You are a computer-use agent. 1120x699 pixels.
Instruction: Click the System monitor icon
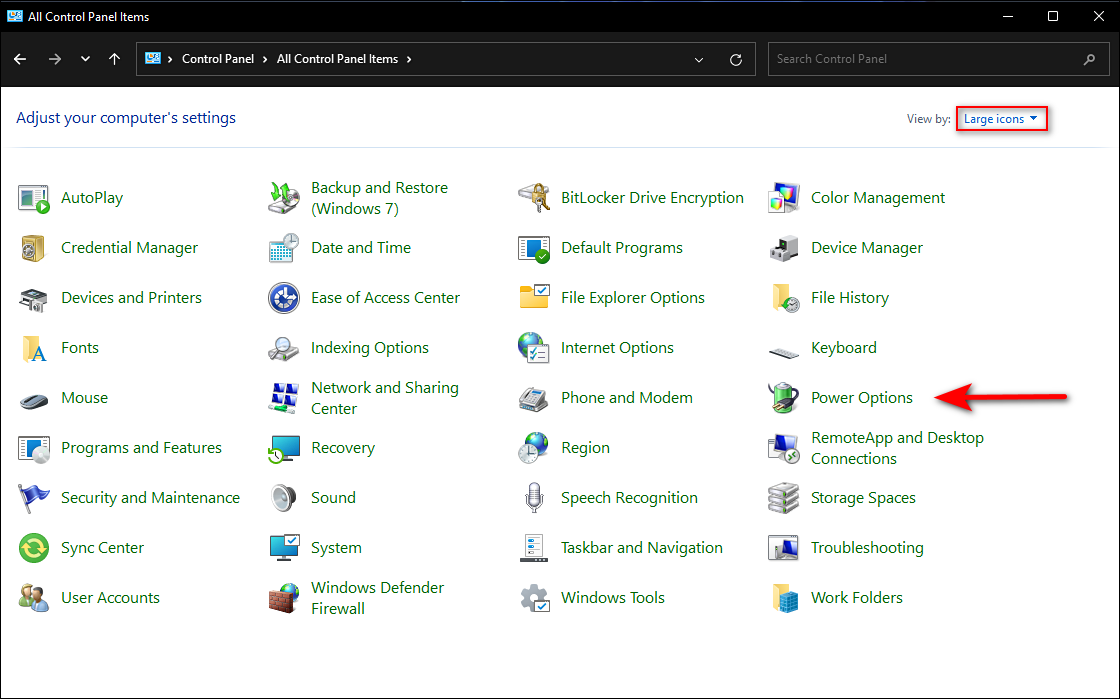tap(284, 548)
